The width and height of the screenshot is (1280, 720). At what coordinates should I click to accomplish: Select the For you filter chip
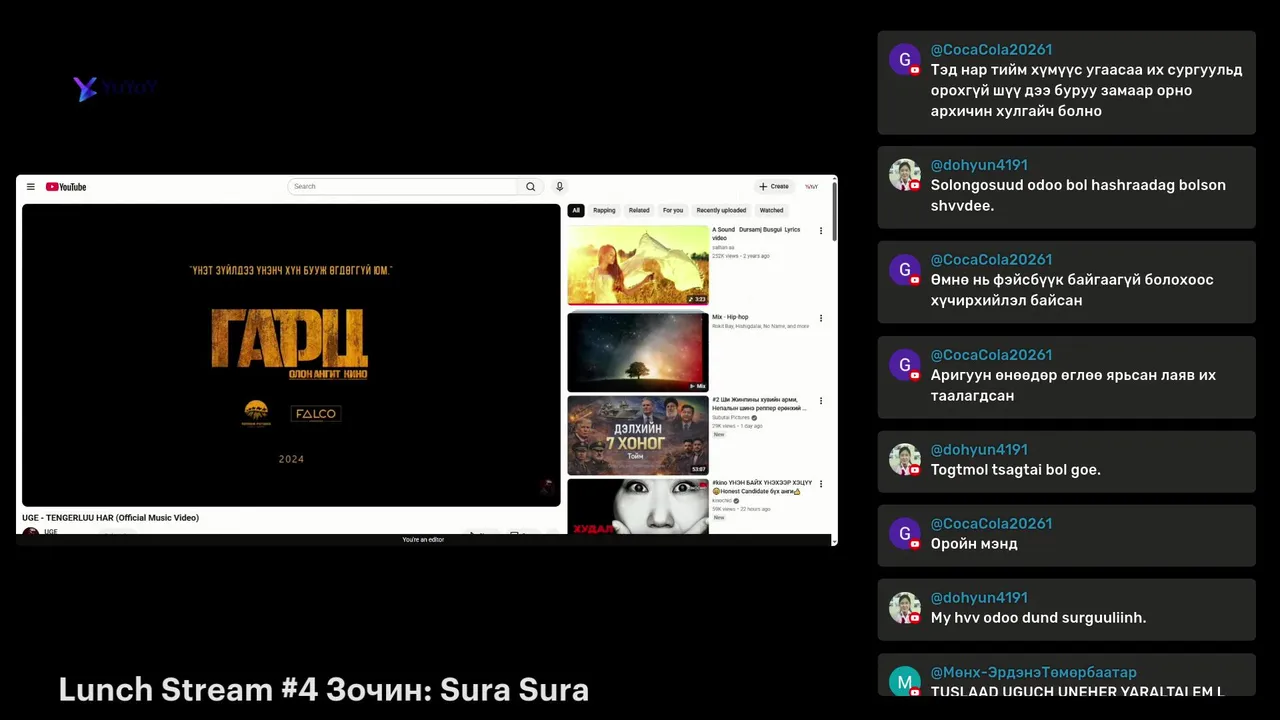[673, 210]
